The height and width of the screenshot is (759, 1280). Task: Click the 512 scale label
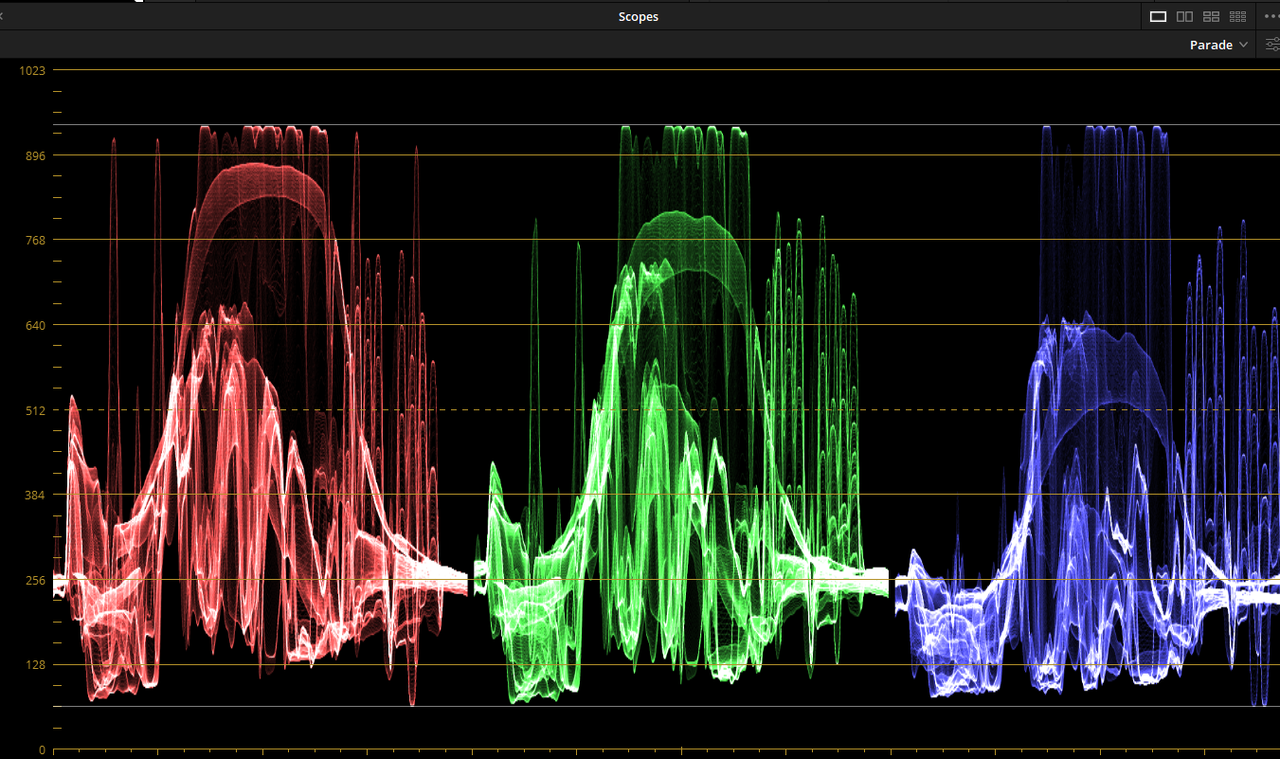36,410
